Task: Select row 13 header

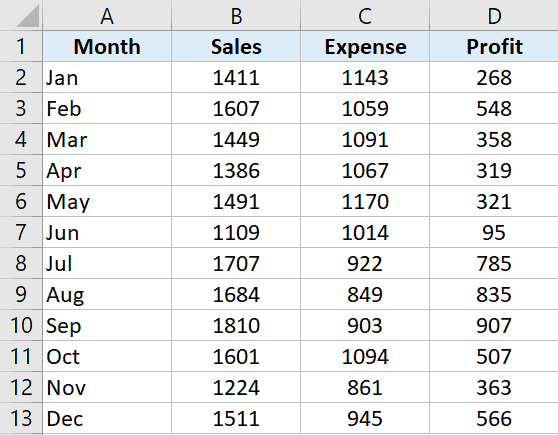Action: click(21, 418)
